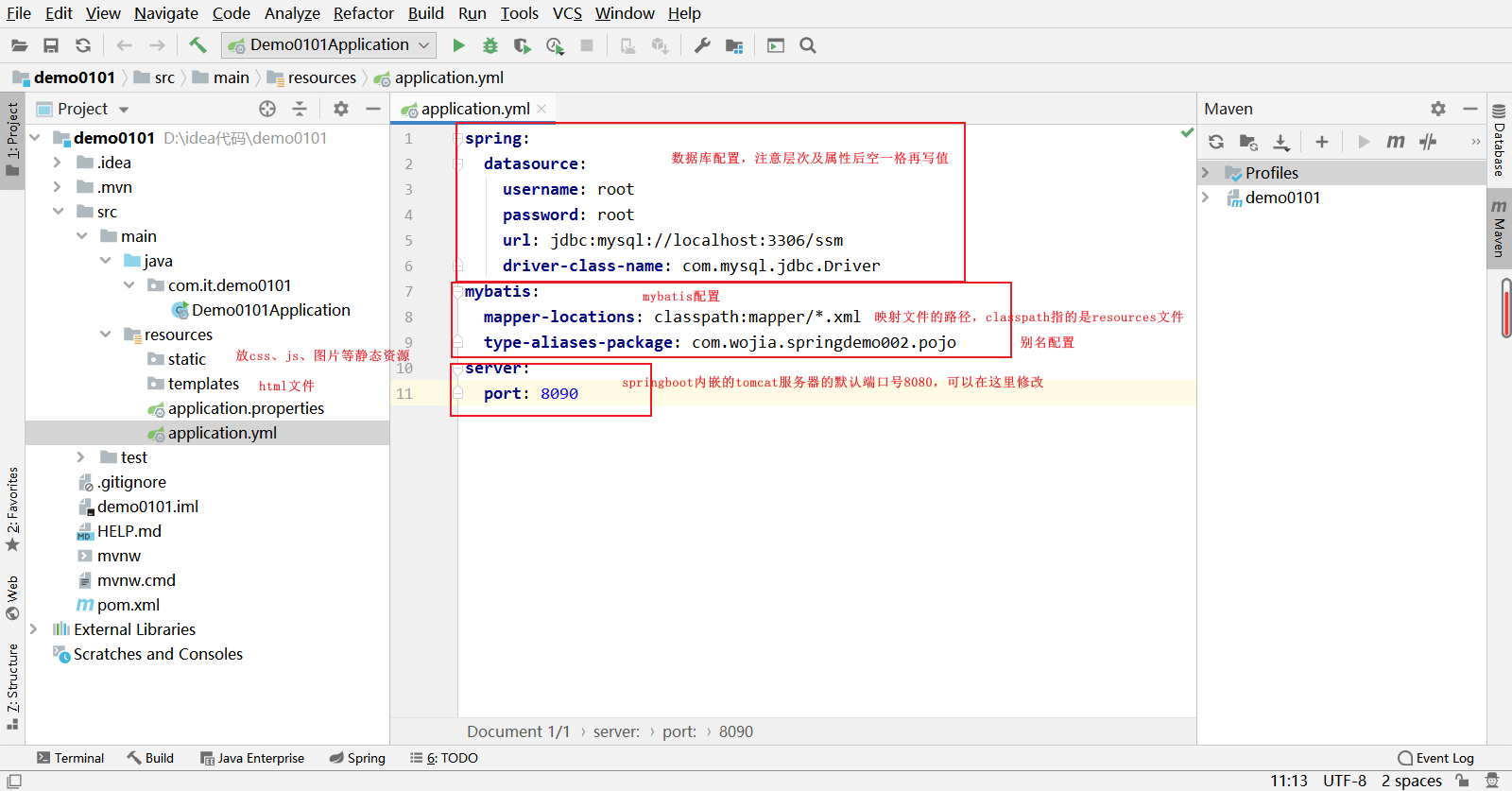Collapse the src folder
The height and width of the screenshot is (791, 1512).
pos(59,212)
